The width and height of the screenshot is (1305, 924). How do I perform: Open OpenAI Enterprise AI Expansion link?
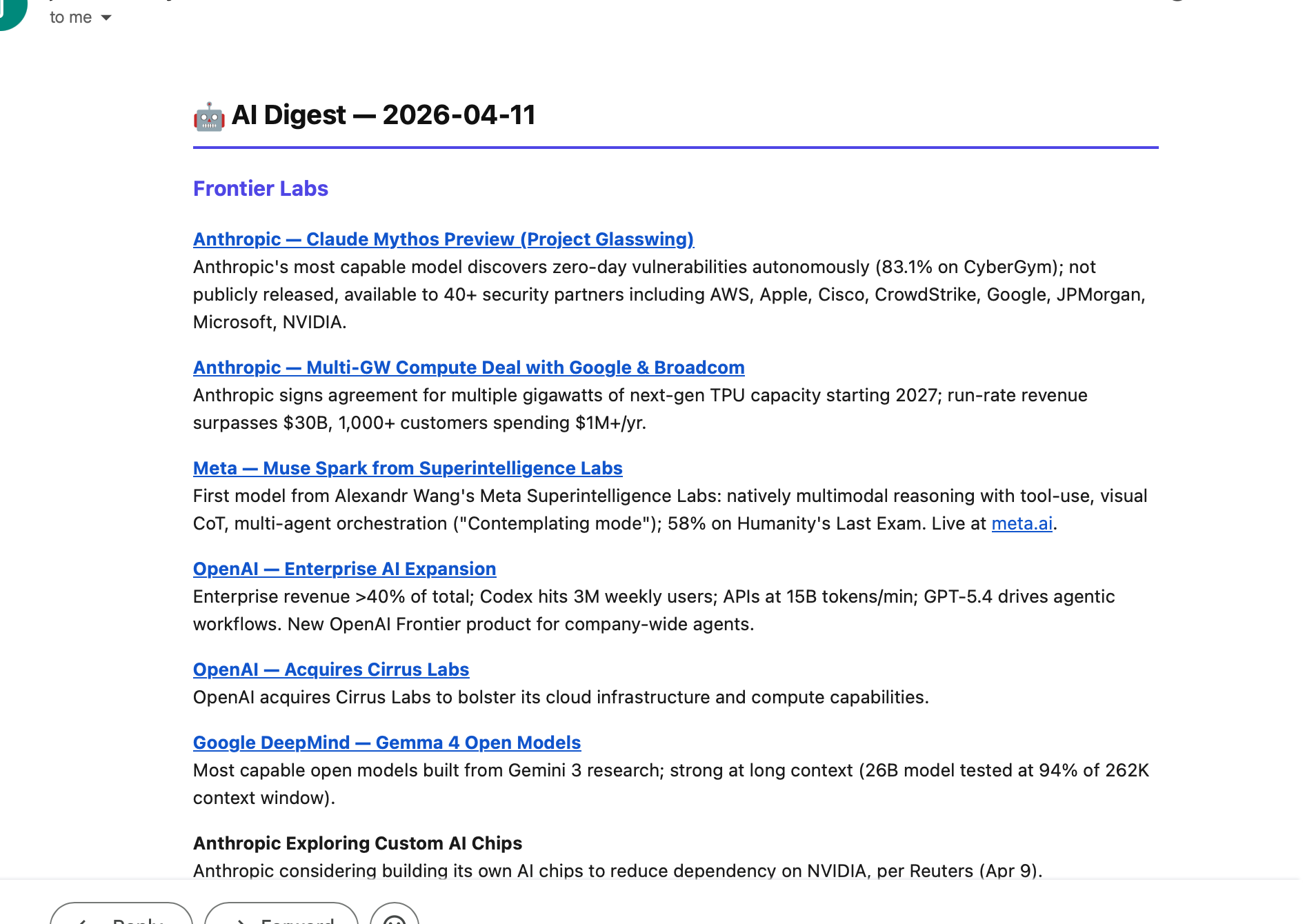click(x=344, y=569)
